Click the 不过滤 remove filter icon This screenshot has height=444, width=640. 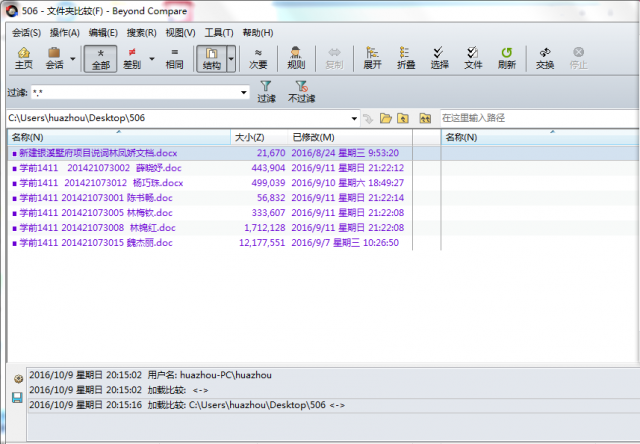[301, 91]
